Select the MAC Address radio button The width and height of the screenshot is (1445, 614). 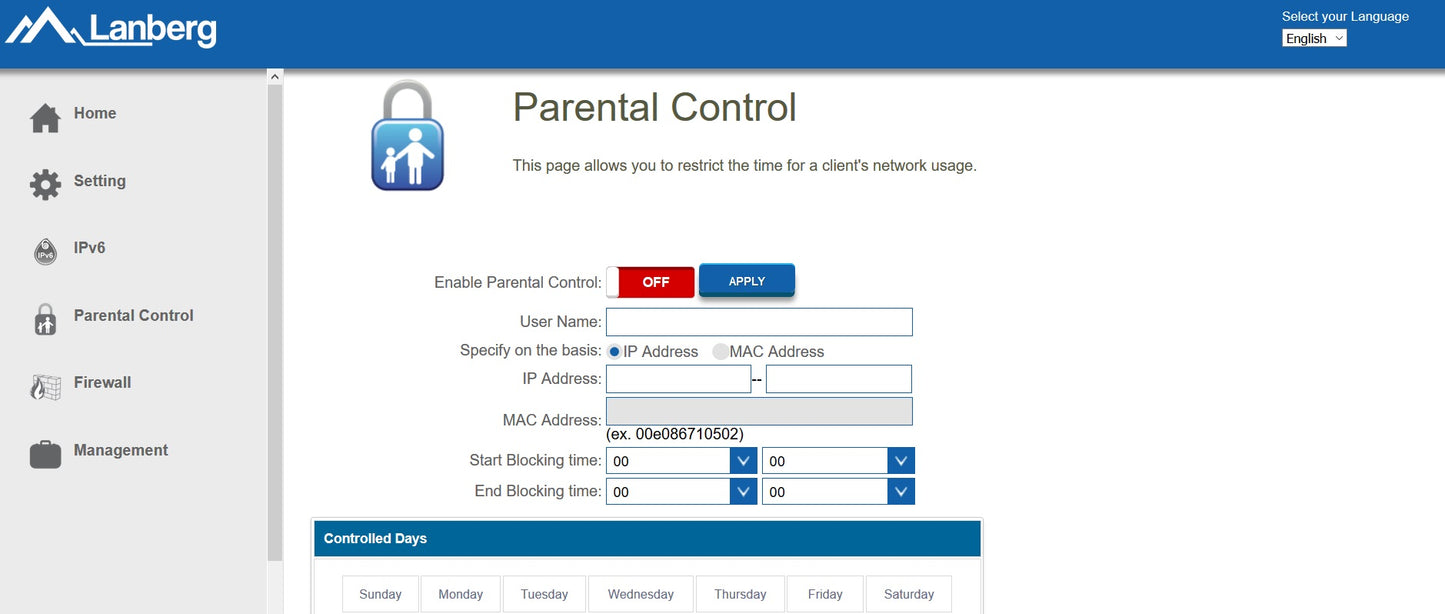click(x=720, y=352)
